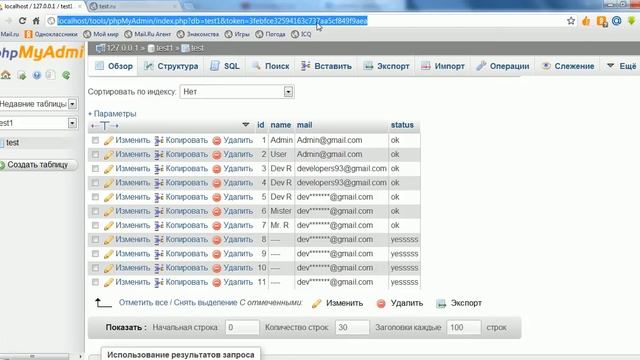Image resolution: width=640 pixels, height=360 pixels.
Task: Click the Отметить все link
Action: coord(143,303)
